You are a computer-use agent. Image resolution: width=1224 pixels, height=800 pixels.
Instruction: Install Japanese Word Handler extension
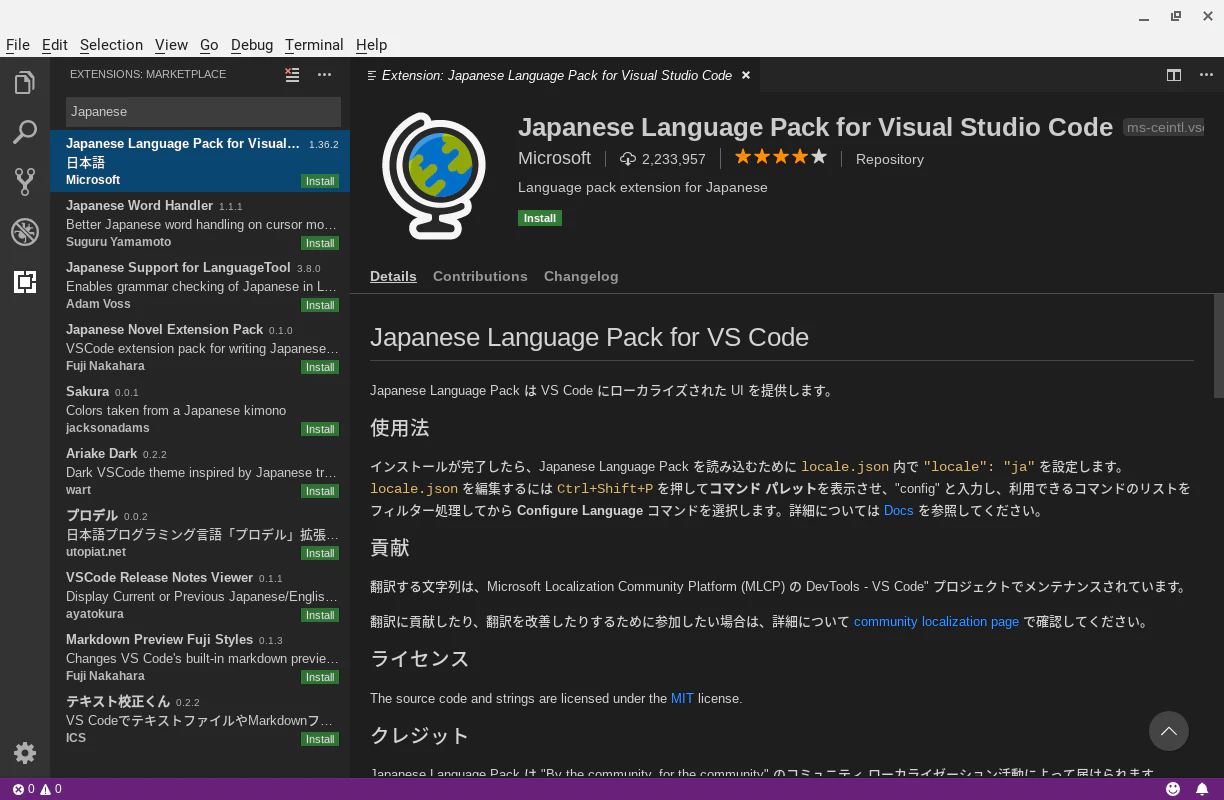click(320, 243)
